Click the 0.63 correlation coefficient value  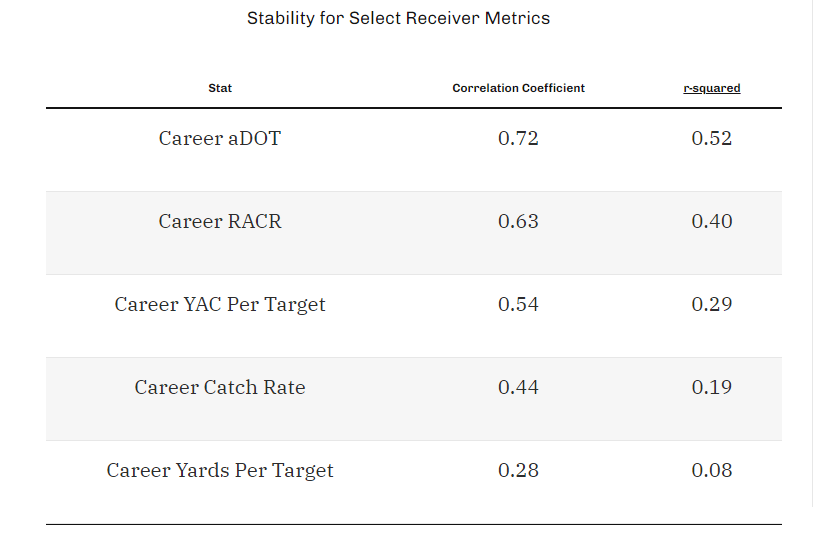(x=518, y=221)
